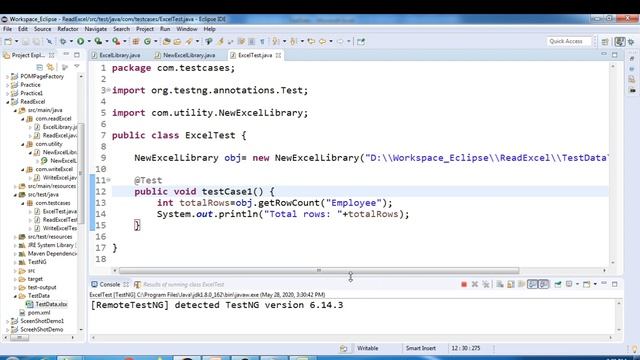Open the Navigate menu
640x360 pixels.
[x=96, y=29]
